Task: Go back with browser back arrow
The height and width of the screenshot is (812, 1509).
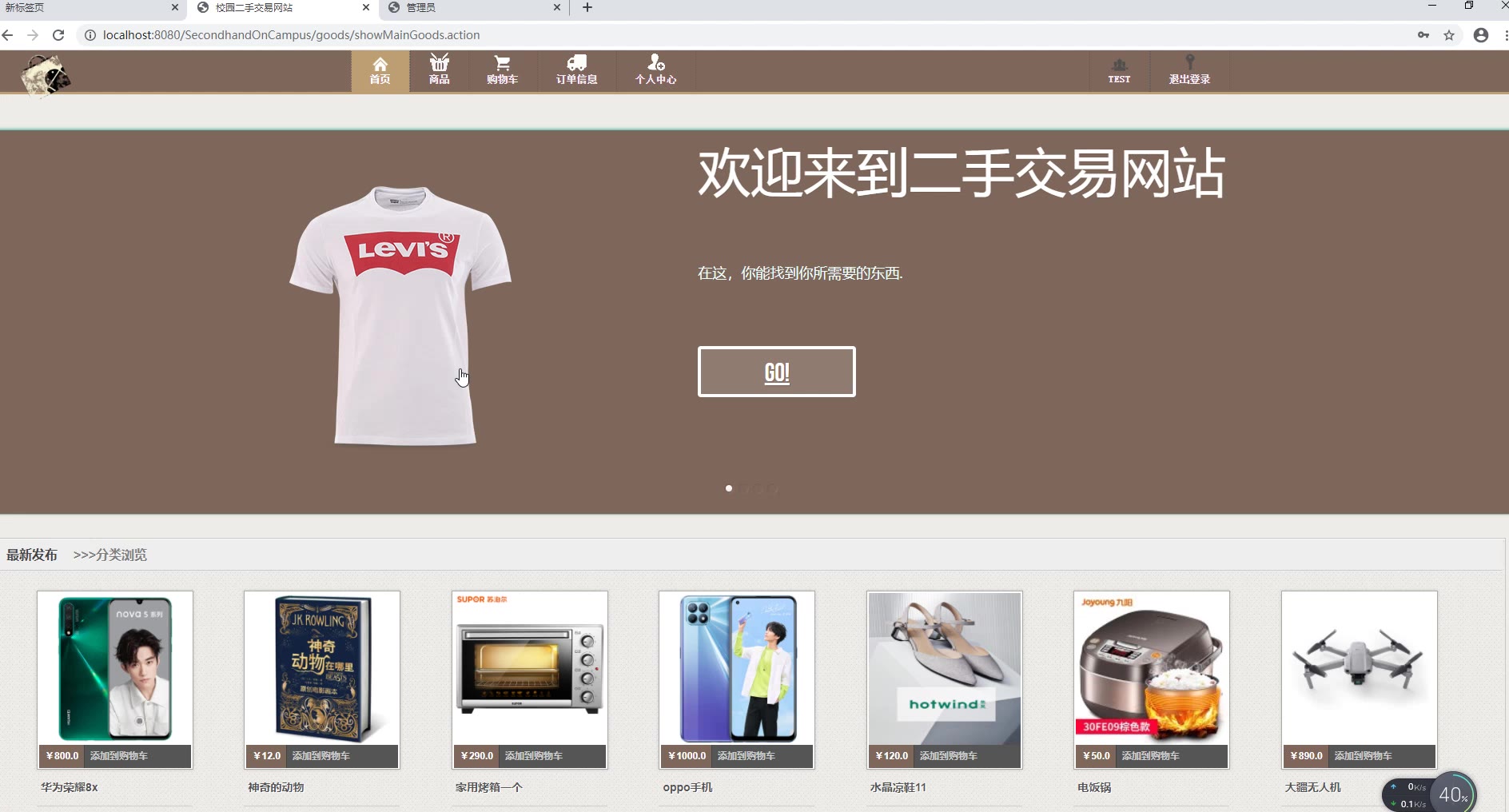Action: click(8, 35)
